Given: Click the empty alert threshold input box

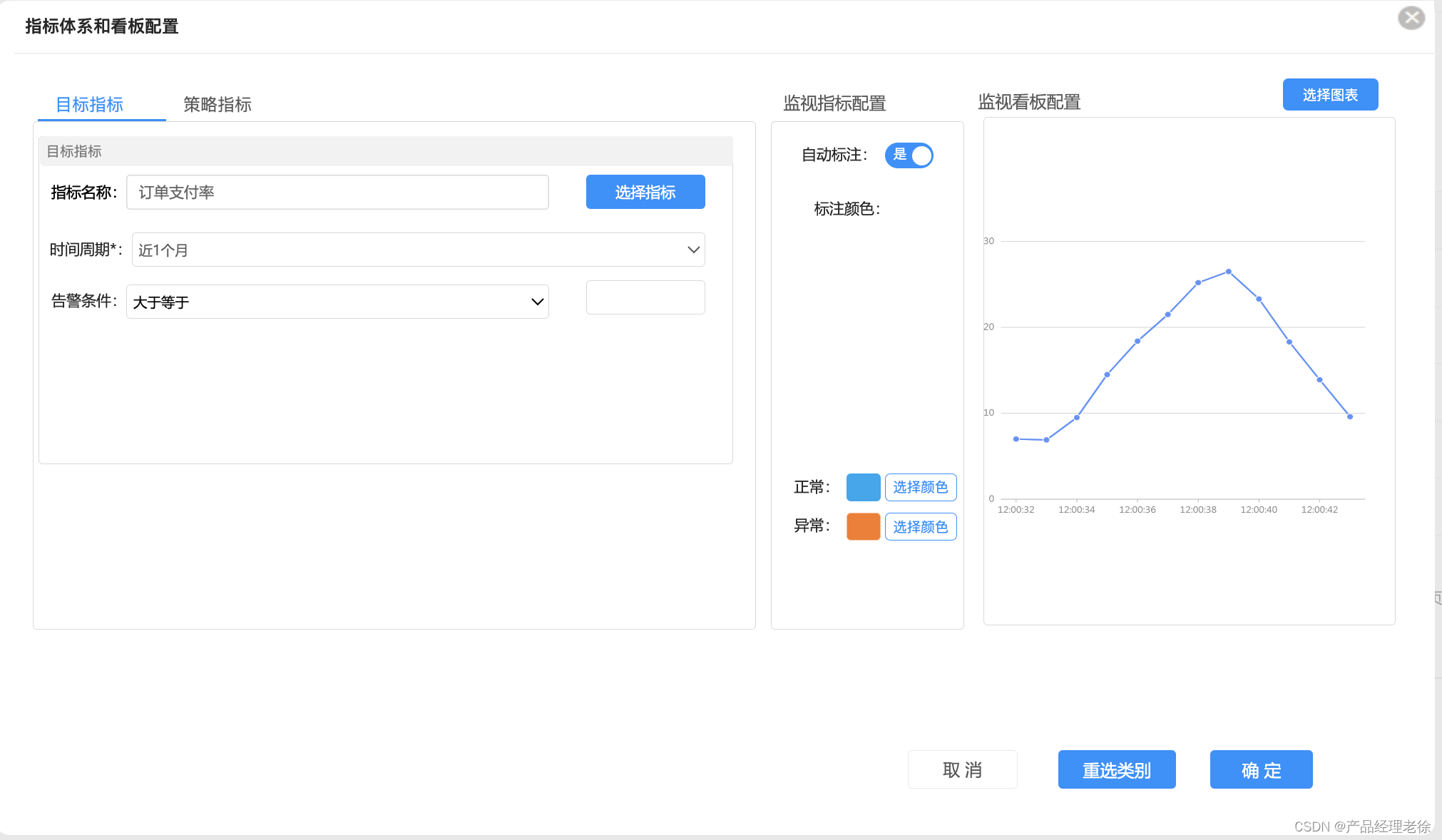Looking at the screenshot, I should pos(645,297).
